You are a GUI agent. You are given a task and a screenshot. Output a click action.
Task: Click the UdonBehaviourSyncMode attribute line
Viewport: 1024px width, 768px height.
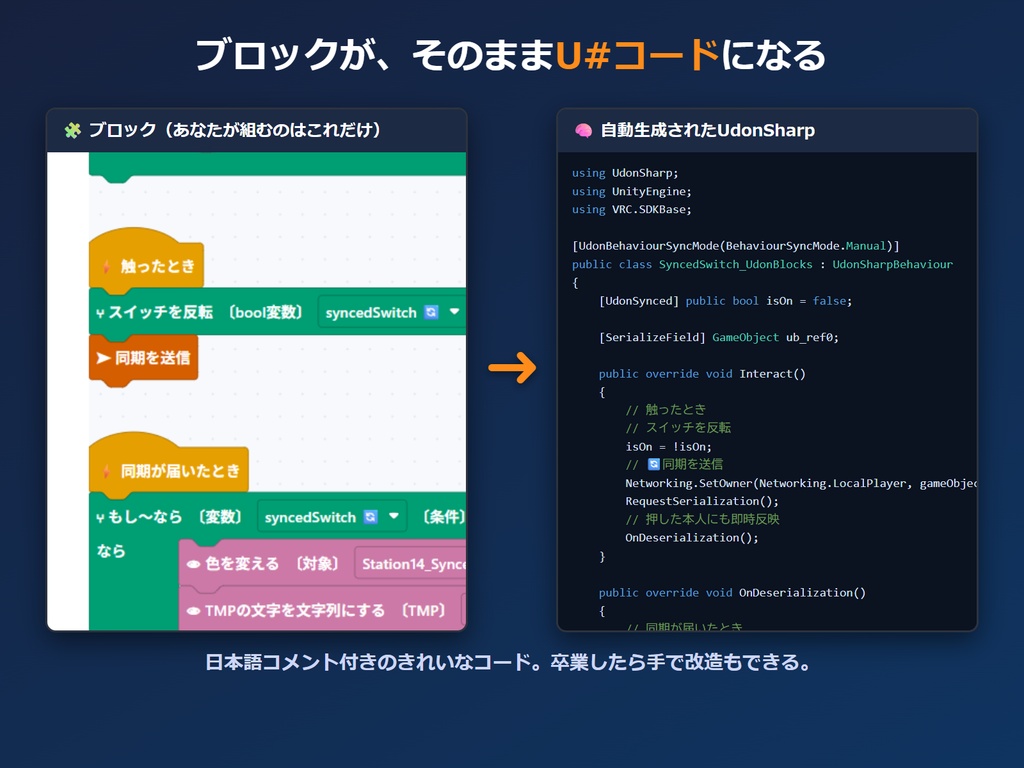pyautogui.click(x=736, y=246)
